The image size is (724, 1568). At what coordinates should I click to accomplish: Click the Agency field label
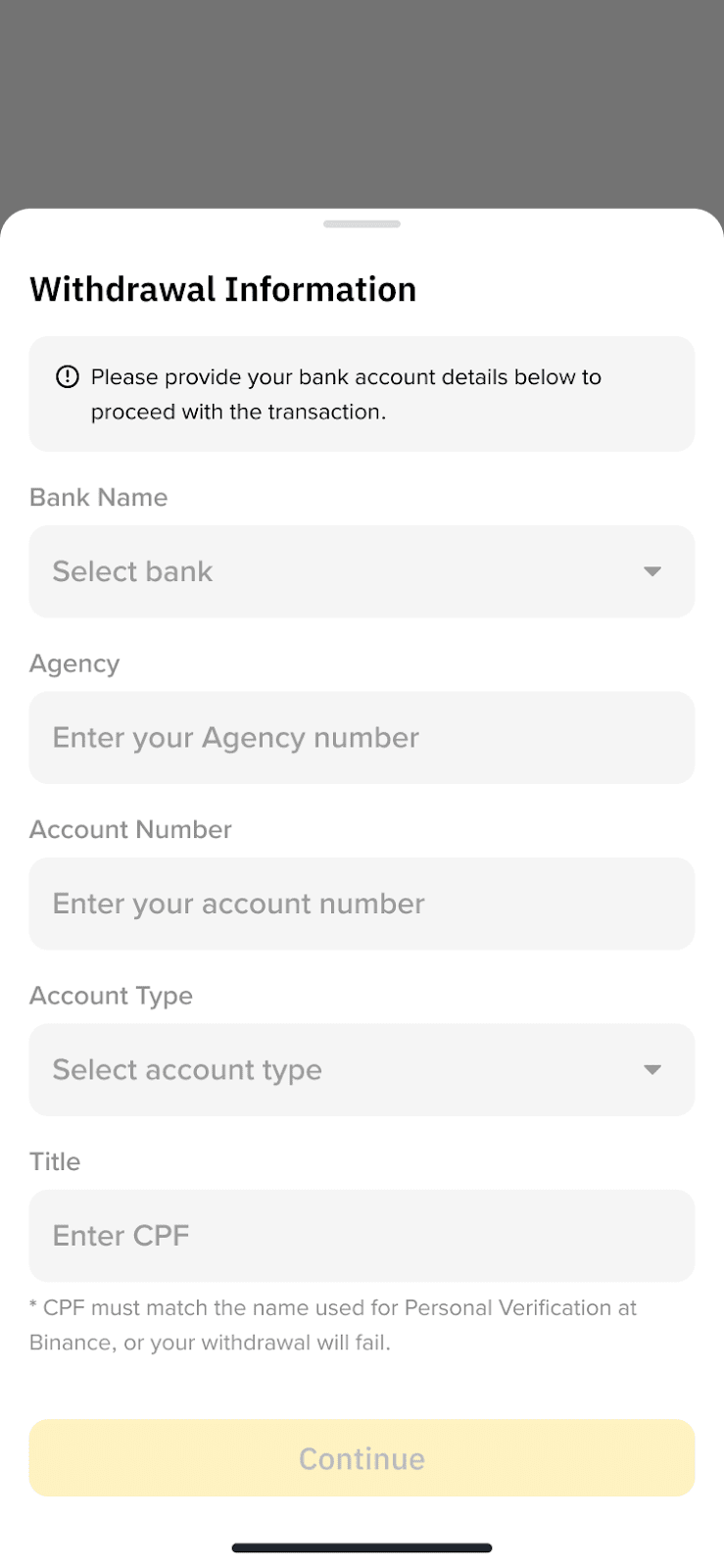74,664
